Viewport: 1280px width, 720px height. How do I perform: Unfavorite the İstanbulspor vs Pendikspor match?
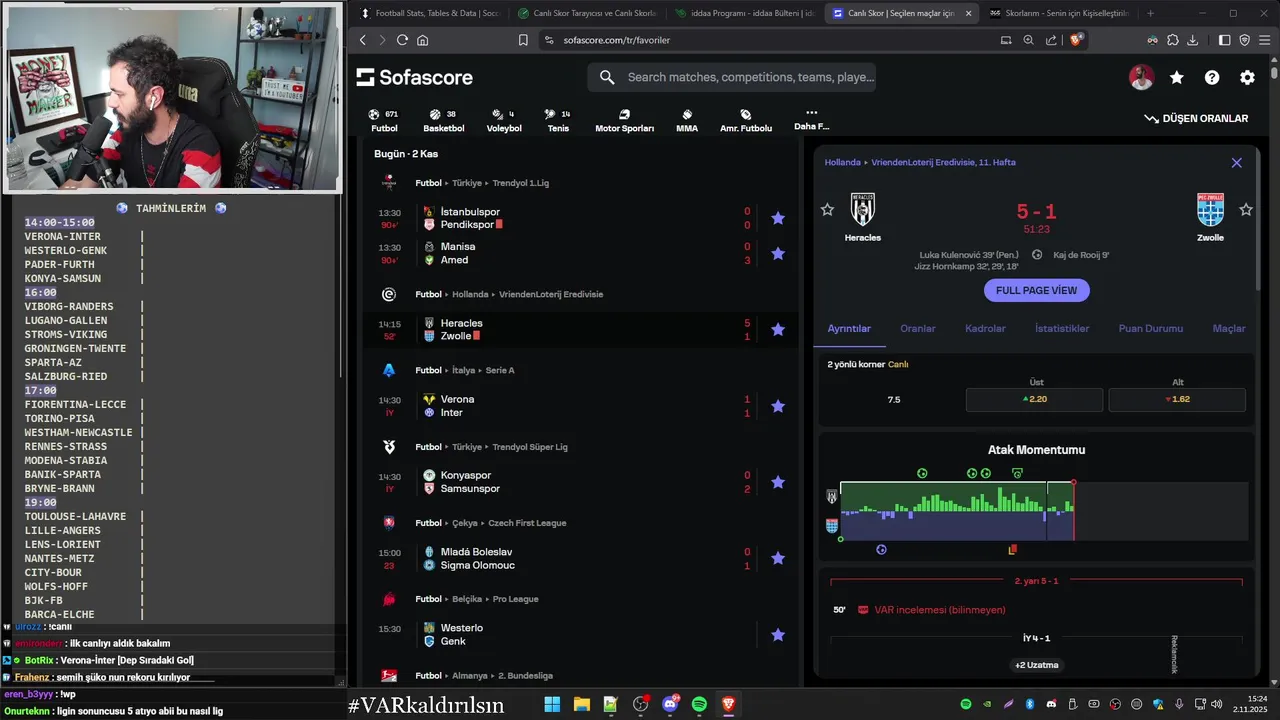point(778,218)
